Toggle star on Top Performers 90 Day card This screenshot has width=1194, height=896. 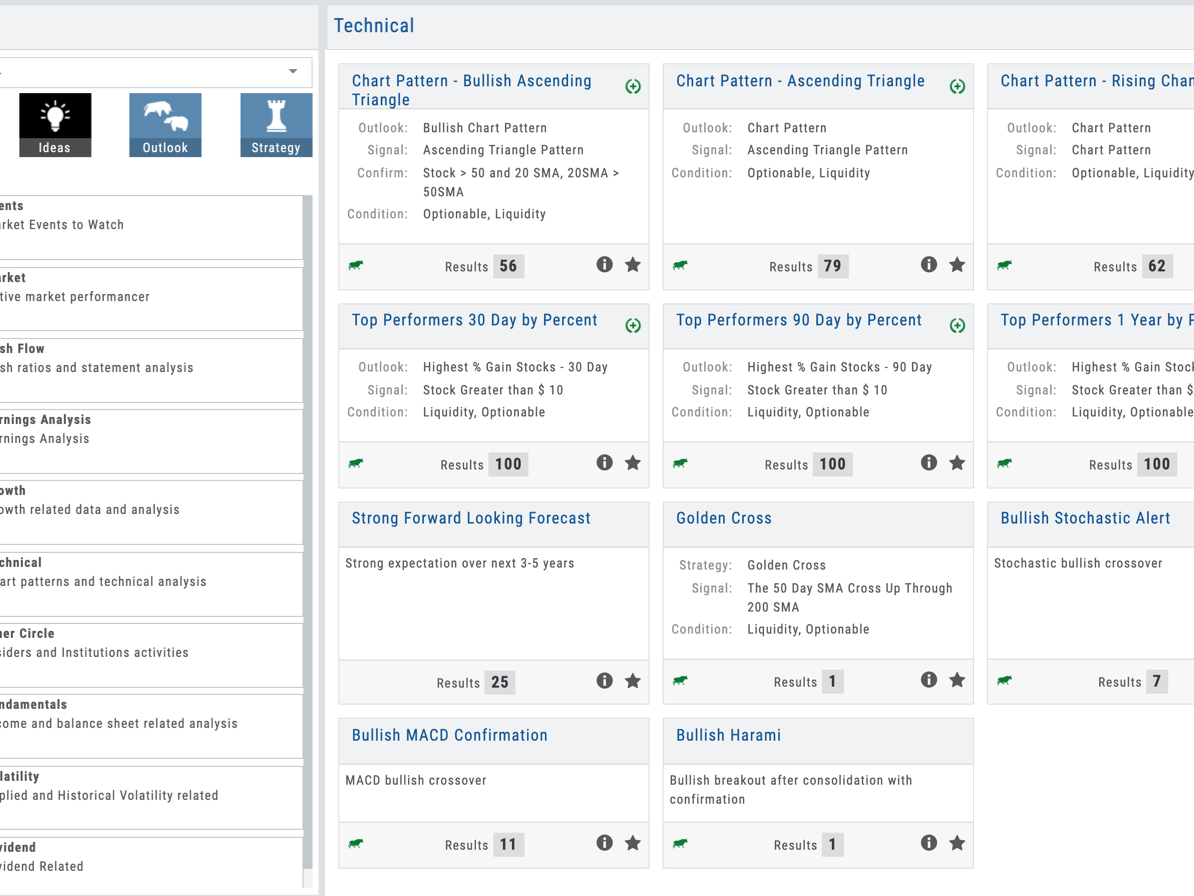pyautogui.click(x=957, y=463)
